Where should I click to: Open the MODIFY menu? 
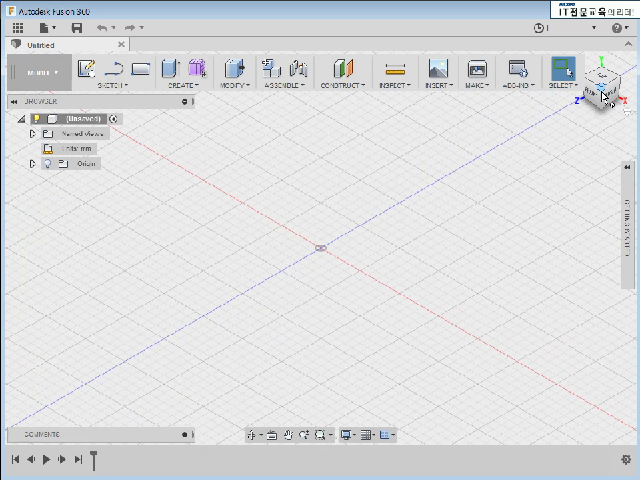click(x=235, y=85)
